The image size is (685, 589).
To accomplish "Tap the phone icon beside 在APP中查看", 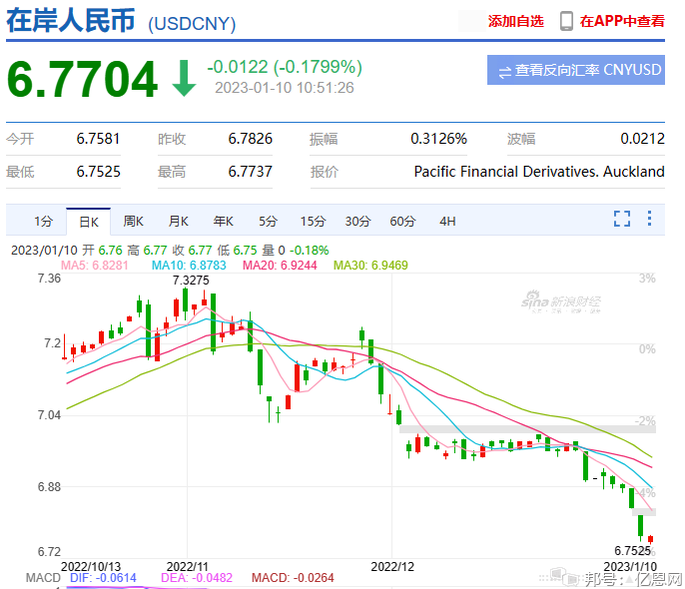I will 566,21.
